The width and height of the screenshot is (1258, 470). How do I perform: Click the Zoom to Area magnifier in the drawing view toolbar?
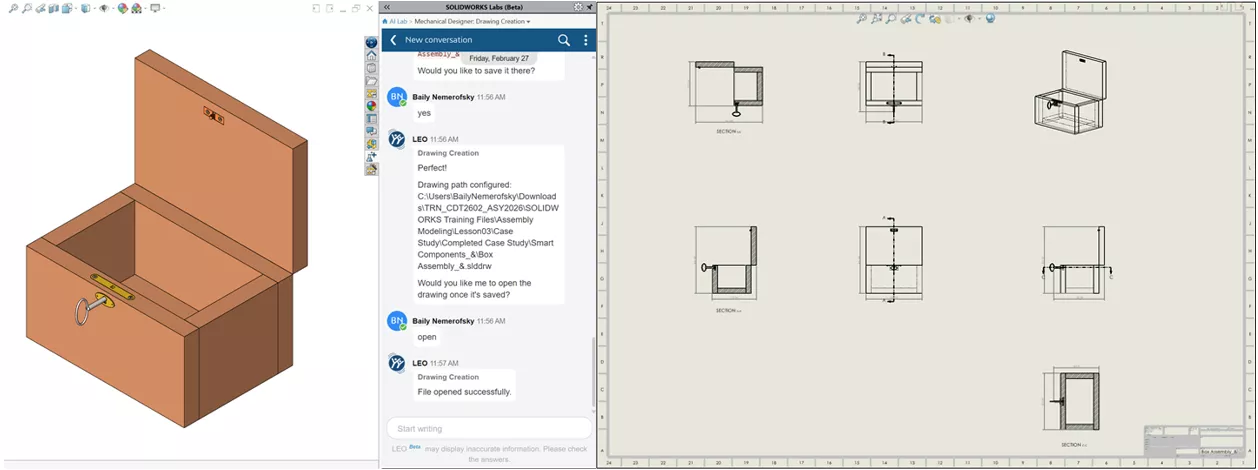tap(892, 18)
